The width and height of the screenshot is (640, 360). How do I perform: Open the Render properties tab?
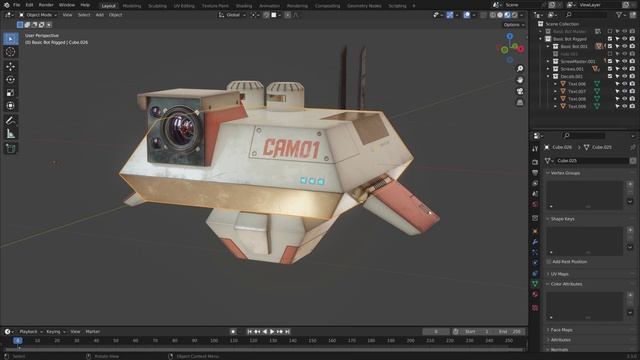pyautogui.click(x=535, y=162)
